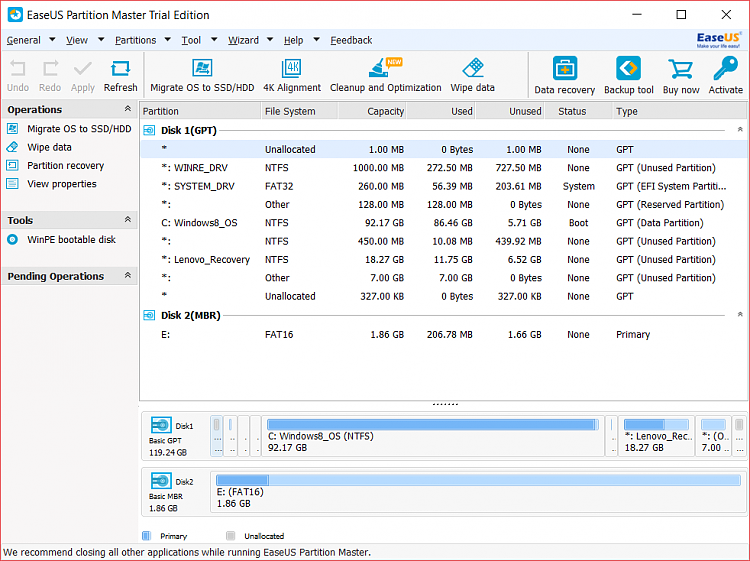Open the Partitions menu dropdown arrow

pyautogui.click(x=167, y=40)
